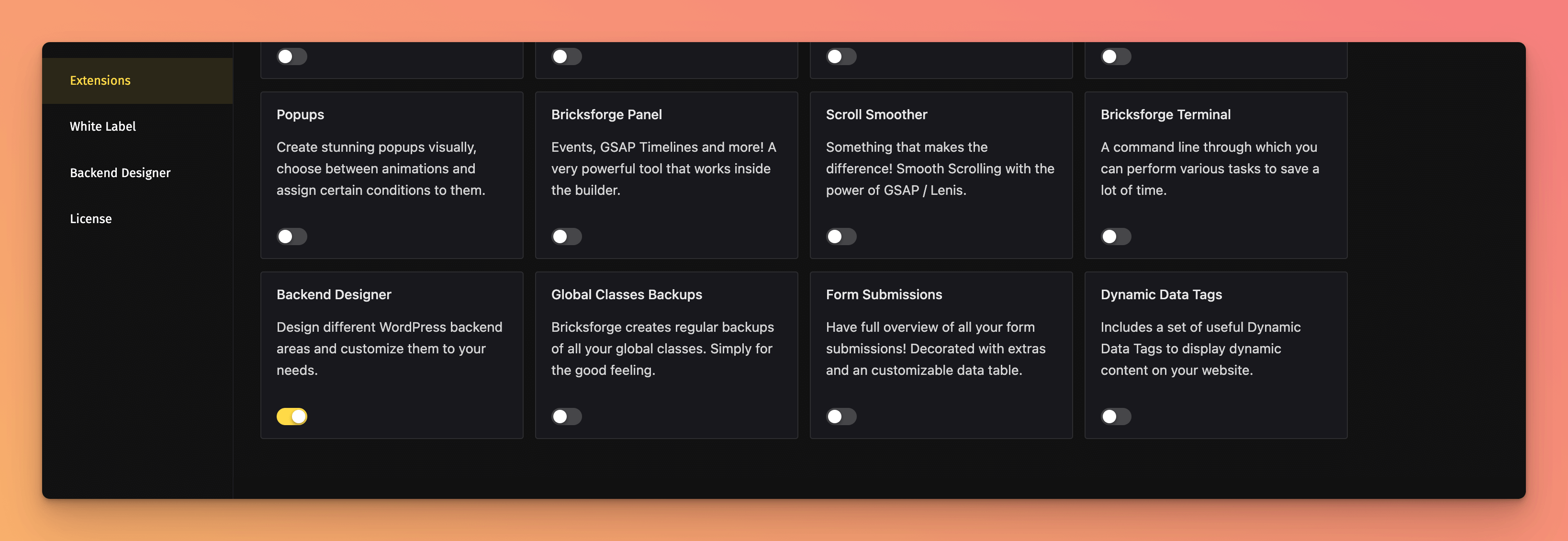Click the Form Submissions extension icon

tap(840, 416)
